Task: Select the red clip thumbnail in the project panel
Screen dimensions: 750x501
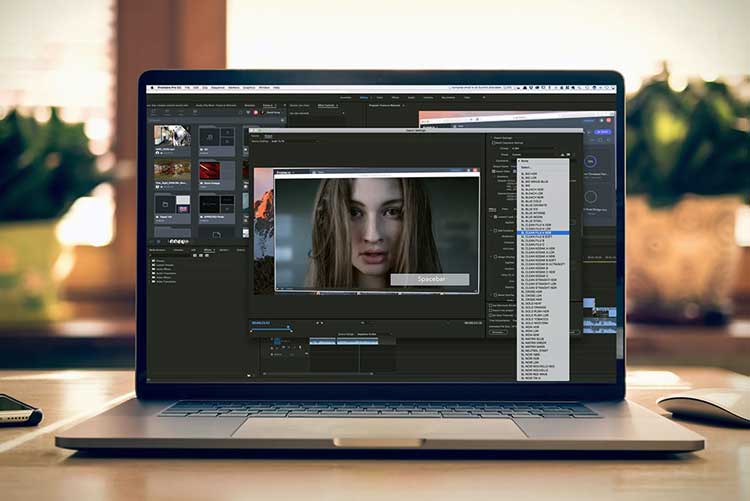Action: coord(209,171)
